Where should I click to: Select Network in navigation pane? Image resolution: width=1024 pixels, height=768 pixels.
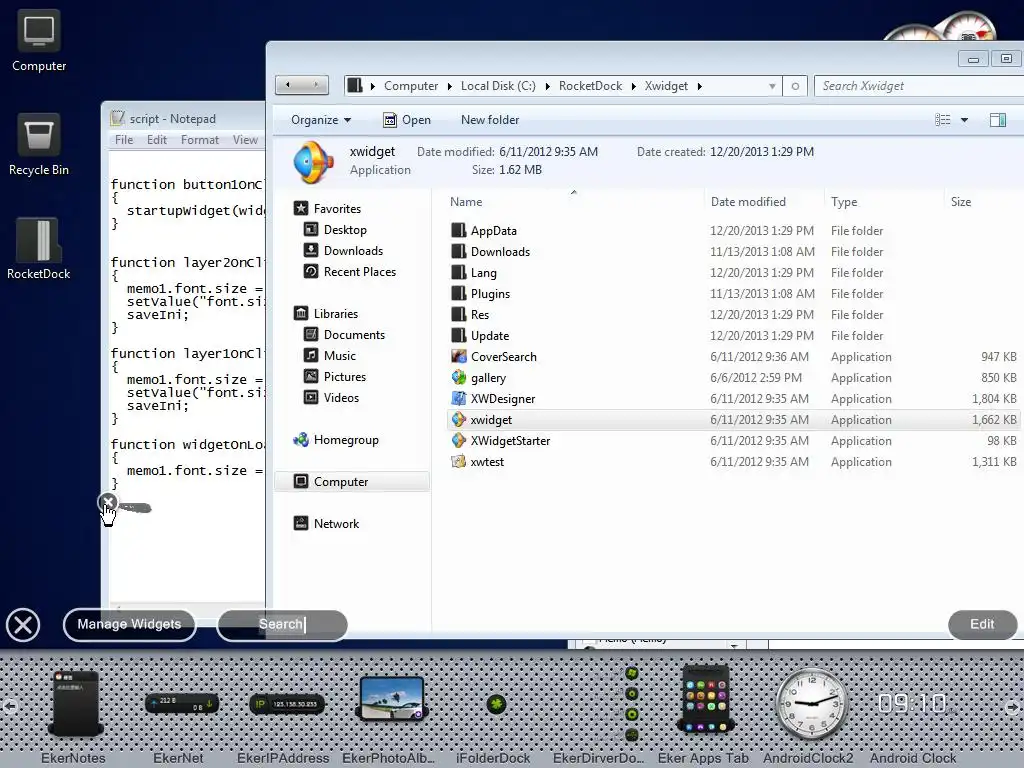coord(336,524)
